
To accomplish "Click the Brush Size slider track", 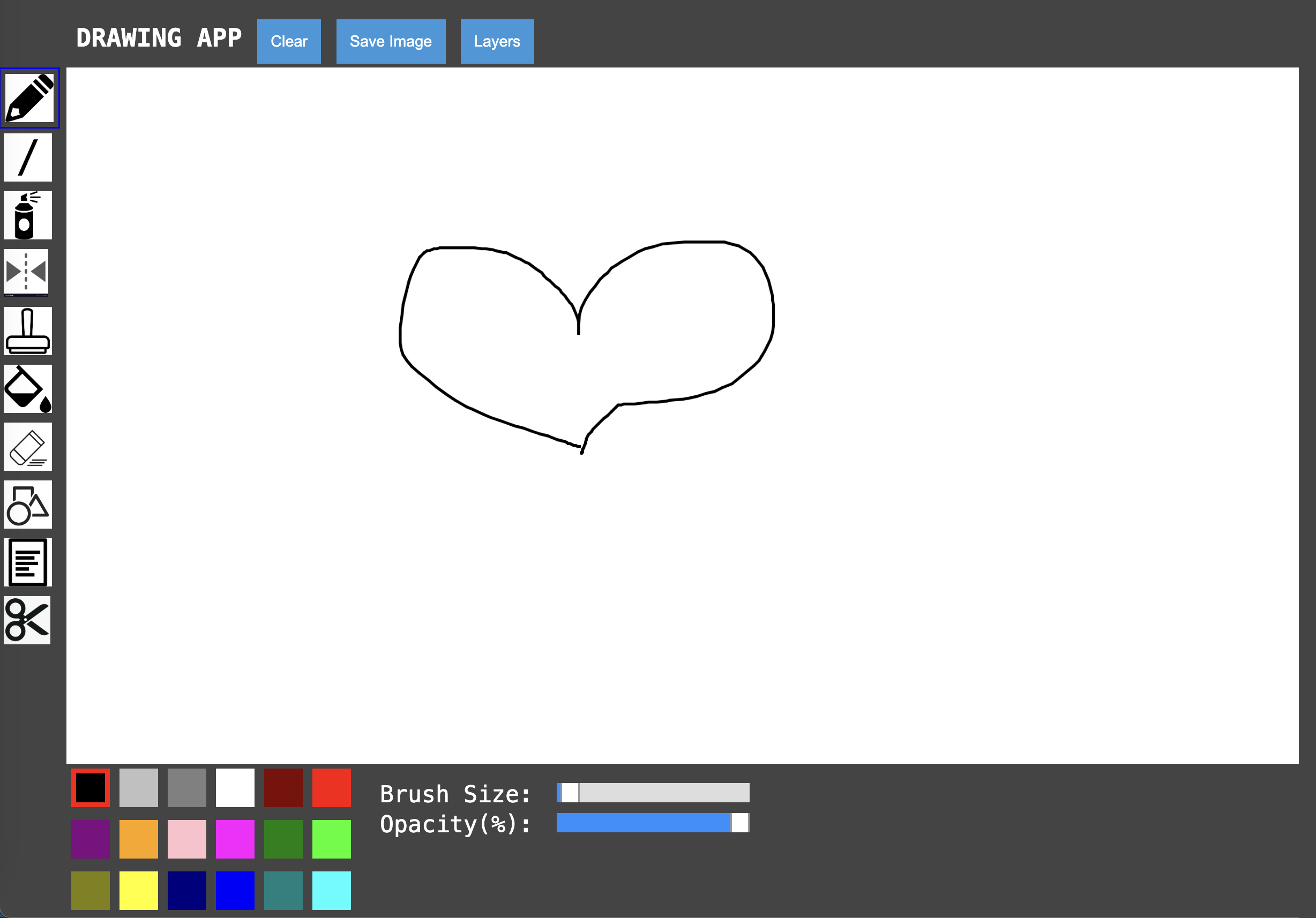I will point(653,793).
